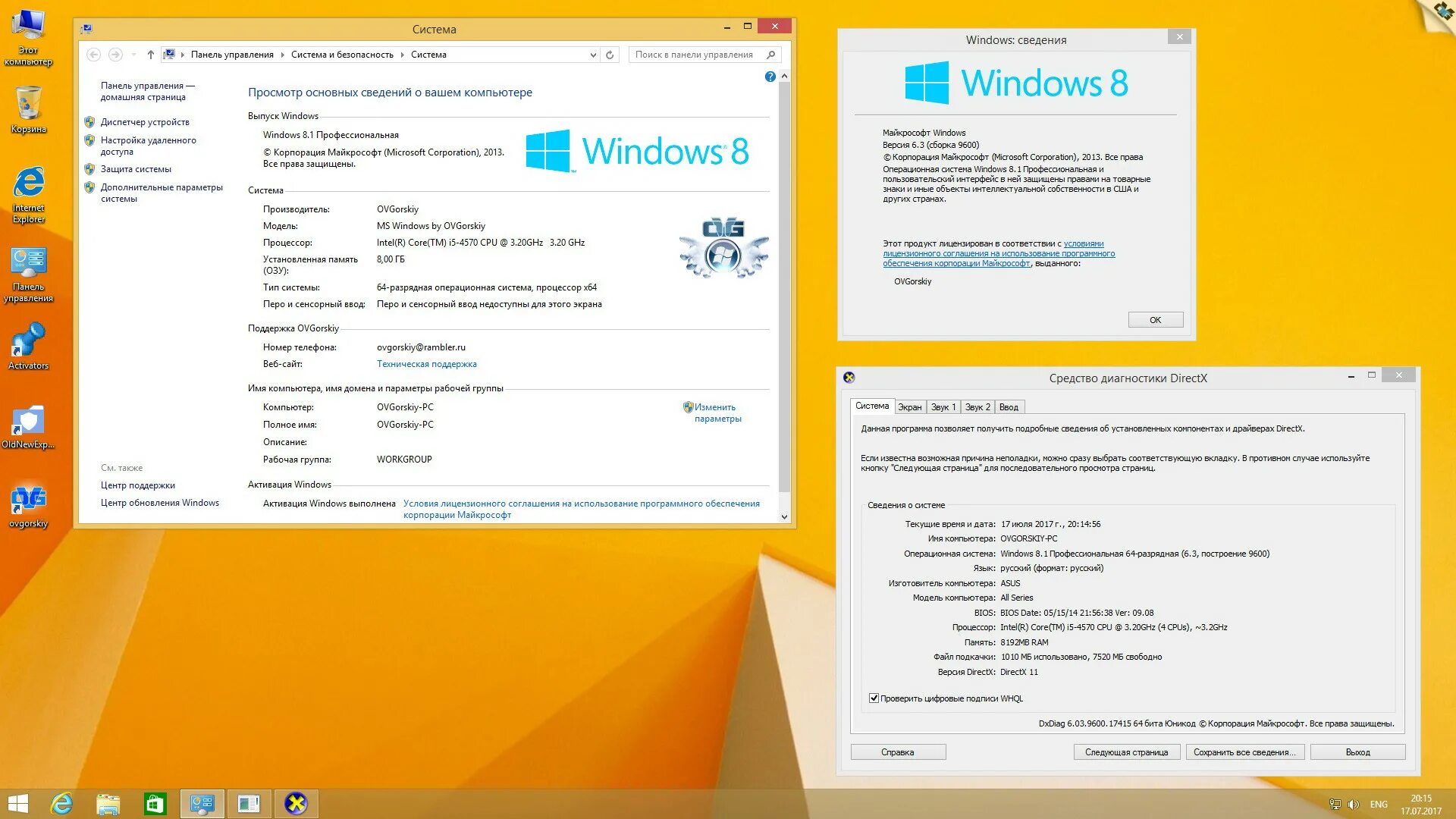Click Система и безопасность breadcrumb

342,55
